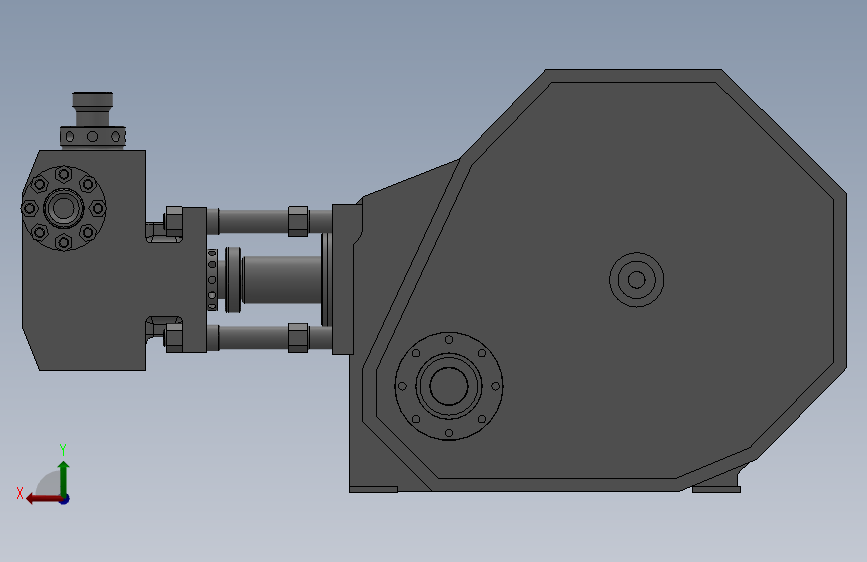Select the upper tie rod between pump head and gearbox
867x562 pixels.
253,221
